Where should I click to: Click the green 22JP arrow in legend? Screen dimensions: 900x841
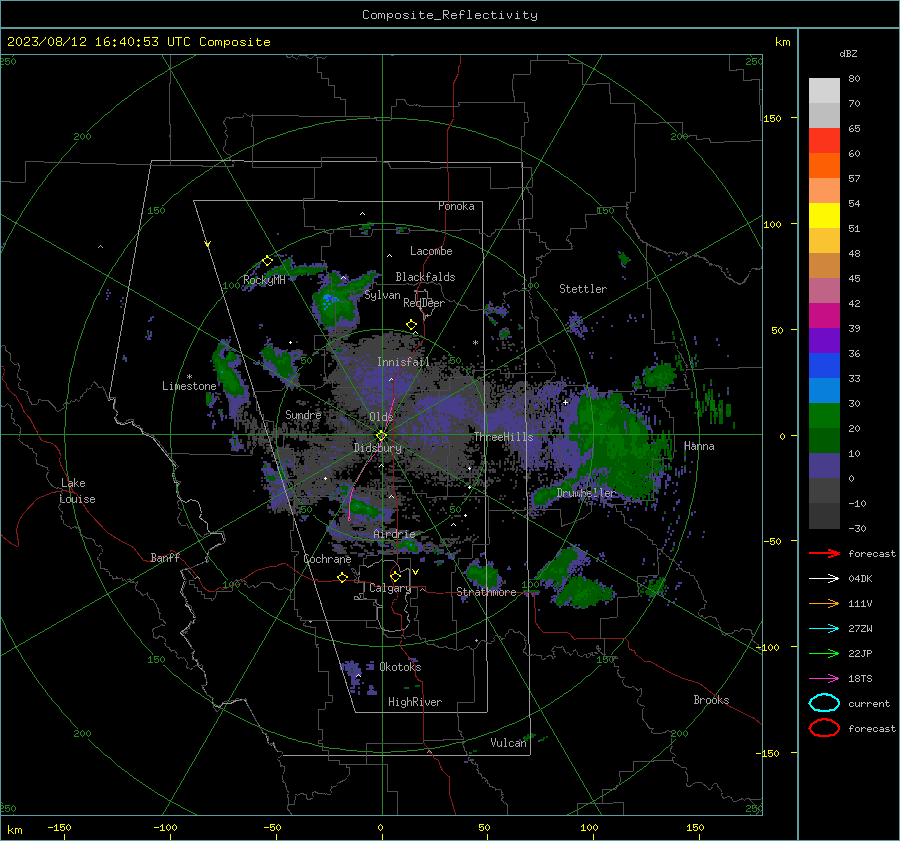coord(824,653)
